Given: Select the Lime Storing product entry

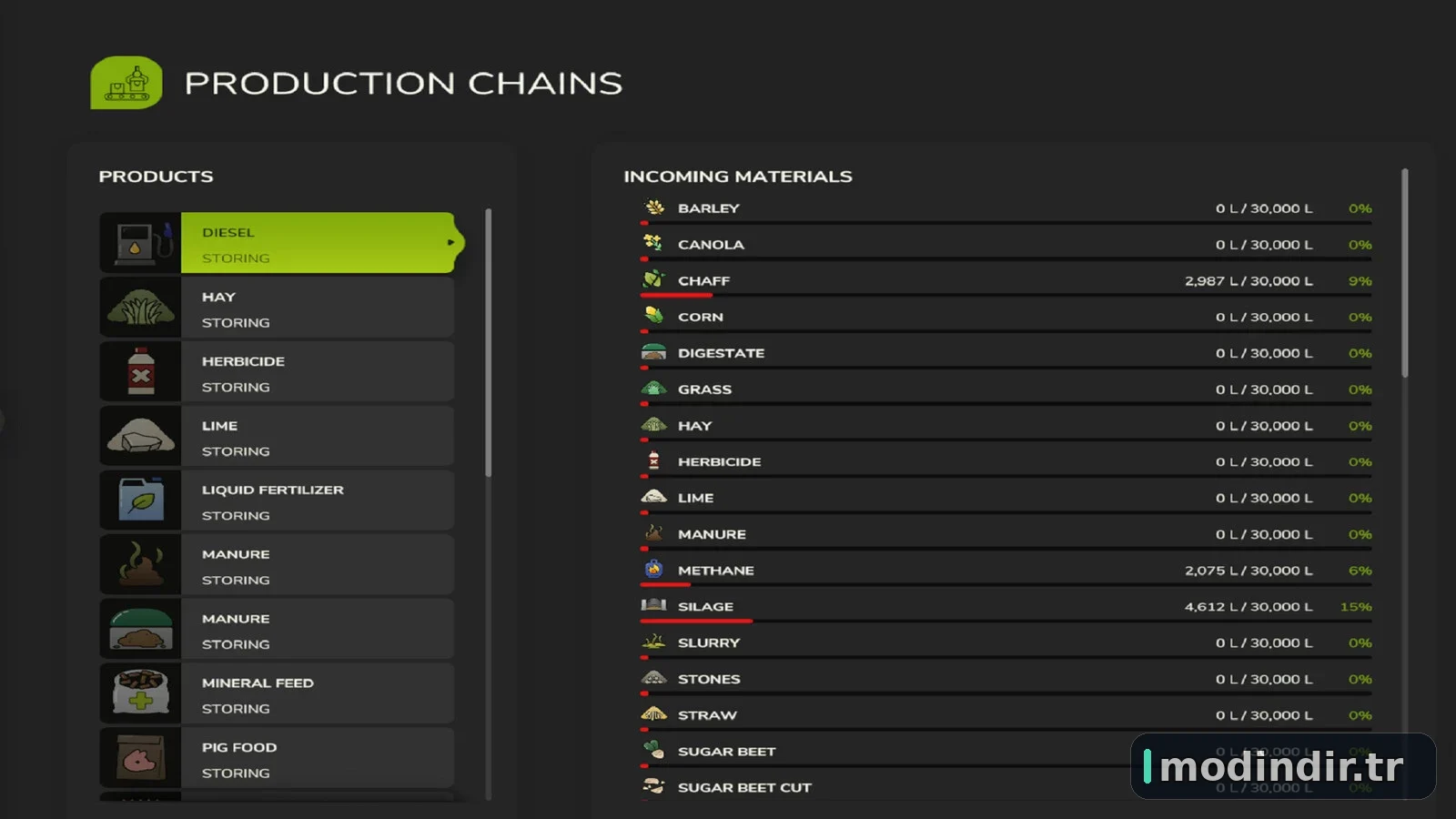Looking at the screenshot, I should pyautogui.click(x=277, y=436).
